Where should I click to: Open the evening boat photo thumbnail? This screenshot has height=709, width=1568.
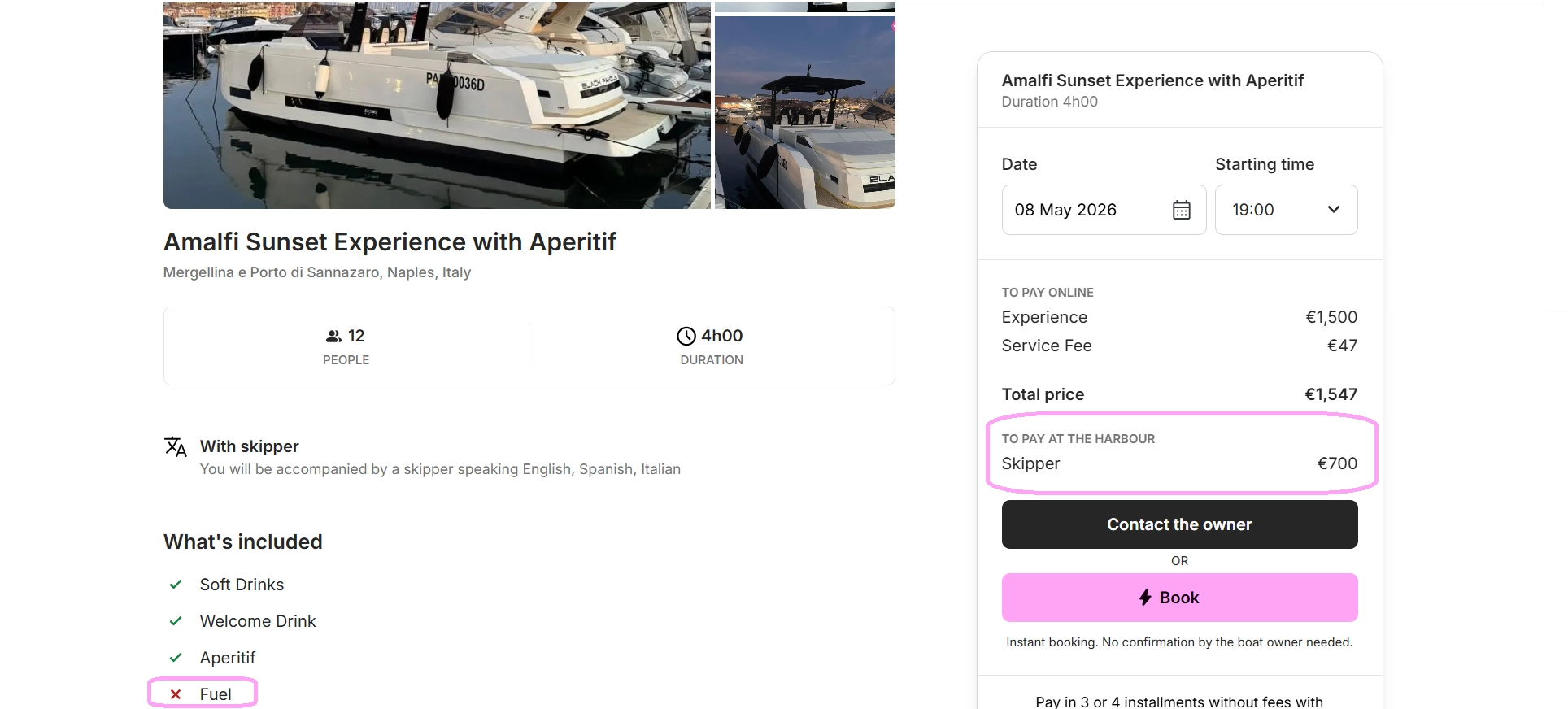click(804, 112)
